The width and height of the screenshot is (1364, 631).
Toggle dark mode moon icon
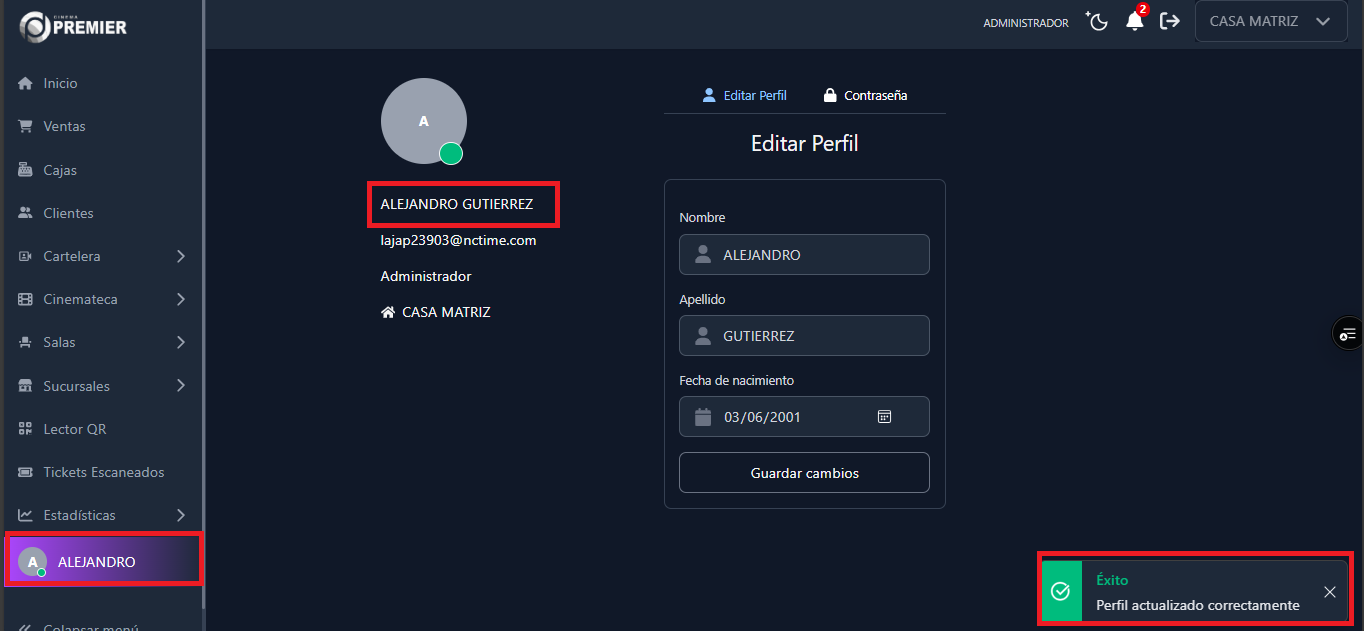[1098, 22]
